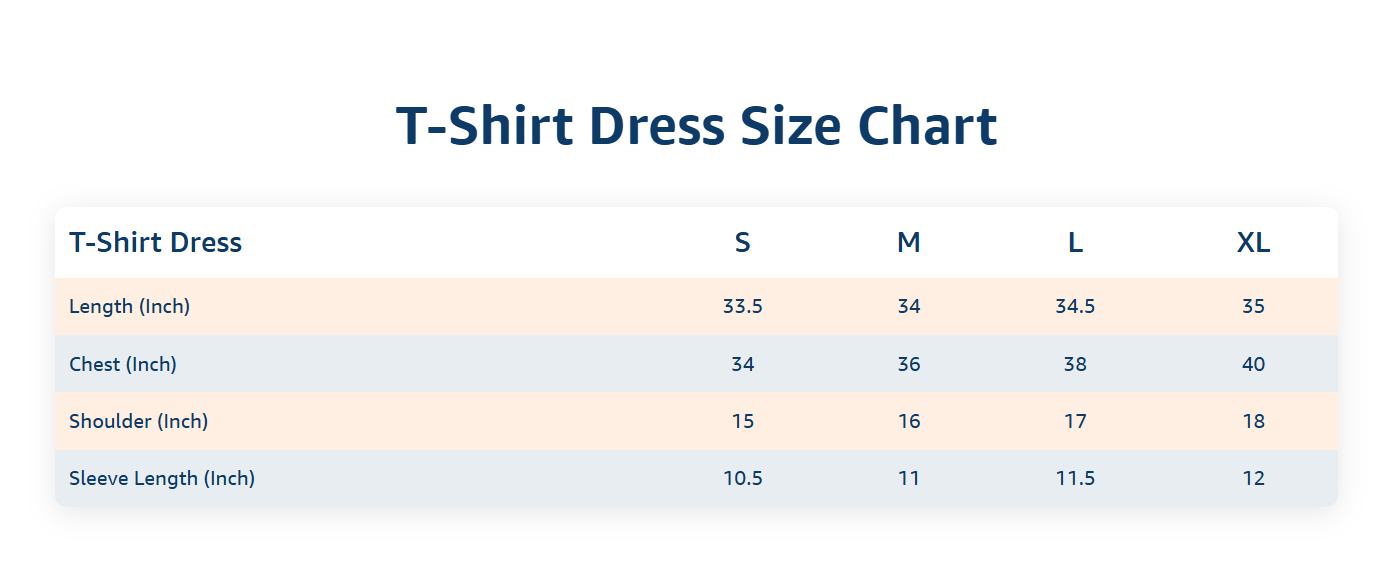Click the S size column header
The image size is (1380, 561).
(742, 242)
